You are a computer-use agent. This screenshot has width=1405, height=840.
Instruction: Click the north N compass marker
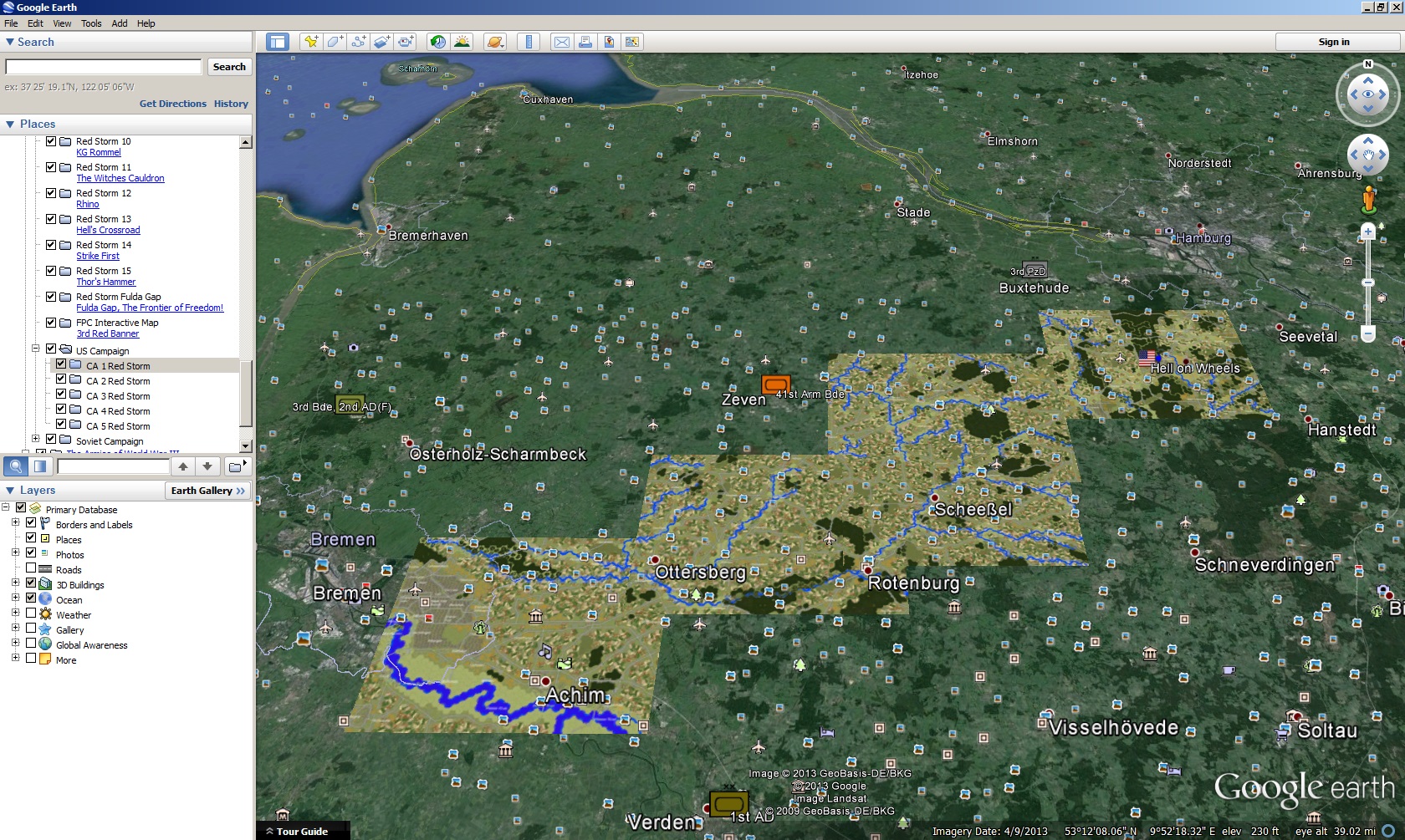(1368, 64)
